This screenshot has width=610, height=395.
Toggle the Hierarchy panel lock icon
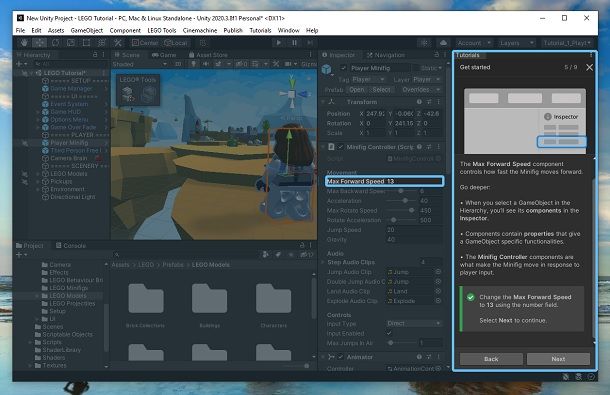95,55
